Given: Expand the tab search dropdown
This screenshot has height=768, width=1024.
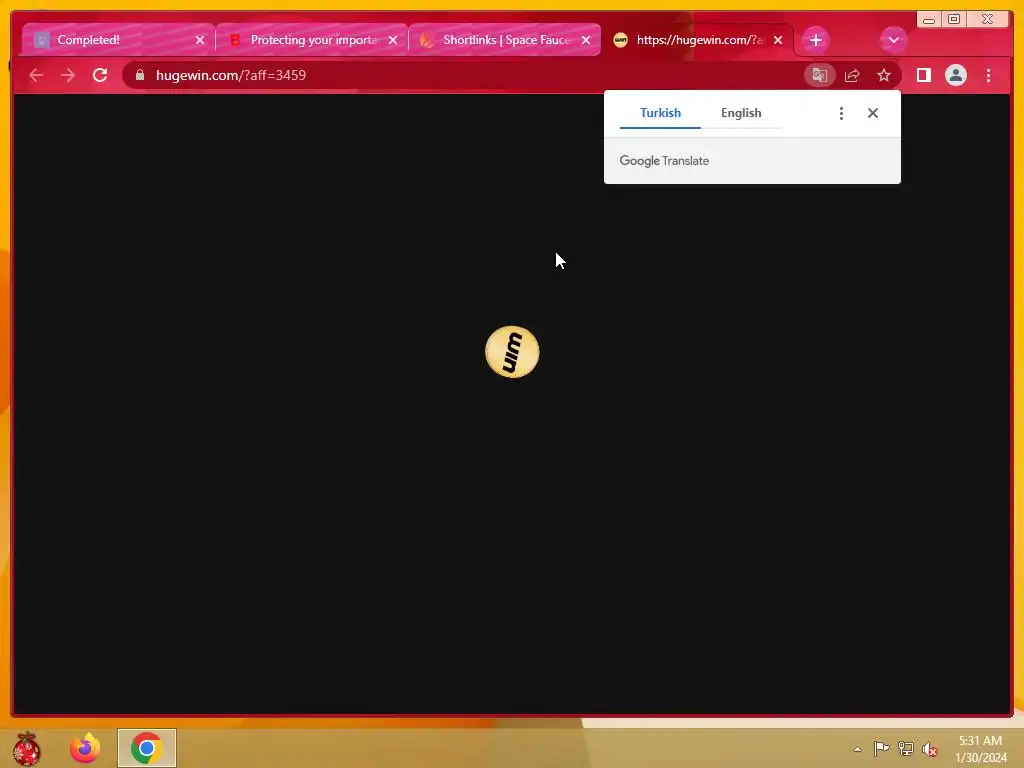Looking at the screenshot, I should (893, 40).
